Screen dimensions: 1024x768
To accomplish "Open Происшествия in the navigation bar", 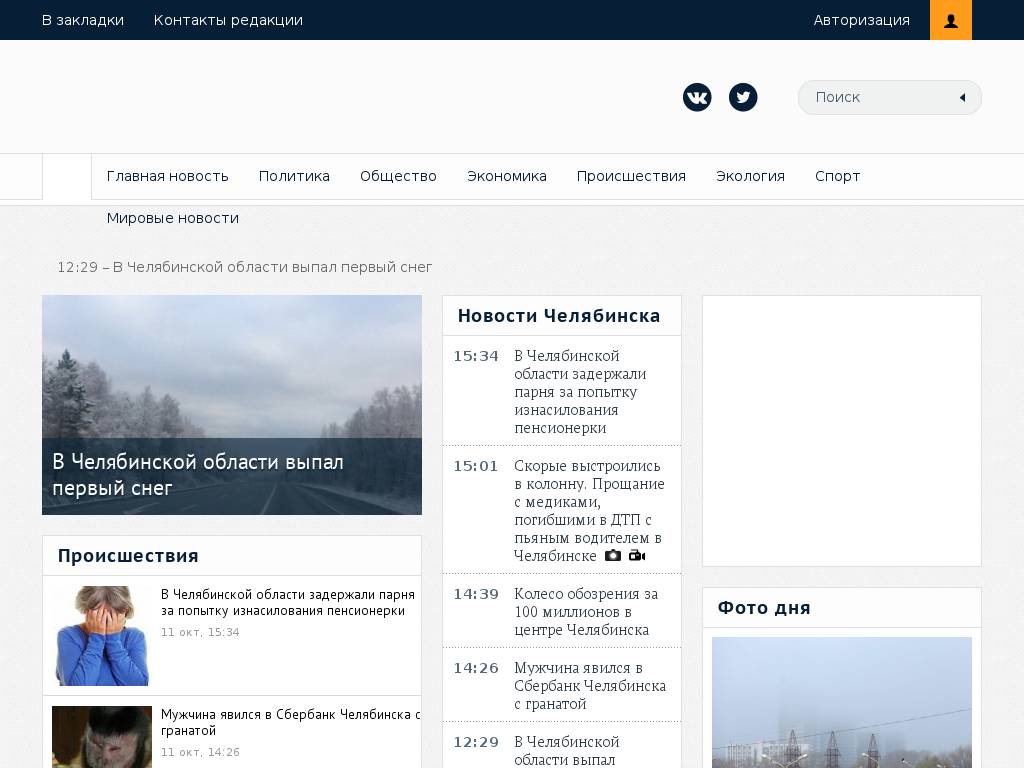I will point(631,176).
